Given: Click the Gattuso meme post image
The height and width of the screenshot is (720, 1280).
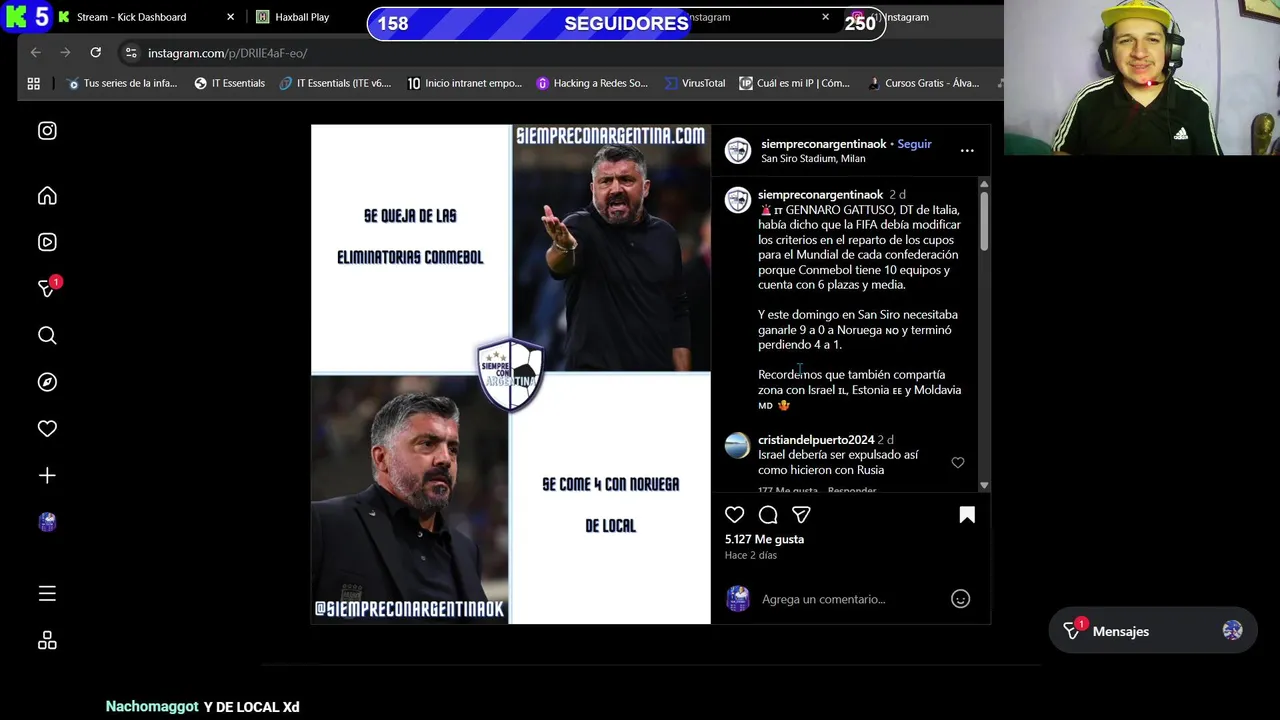Looking at the screenshot, I should (x=511, y=374).
